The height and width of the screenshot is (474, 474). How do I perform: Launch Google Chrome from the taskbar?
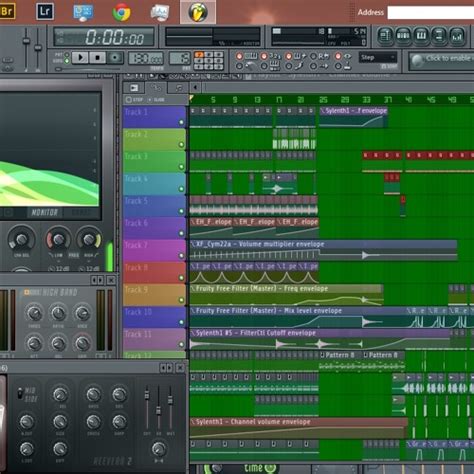[121, 12]
